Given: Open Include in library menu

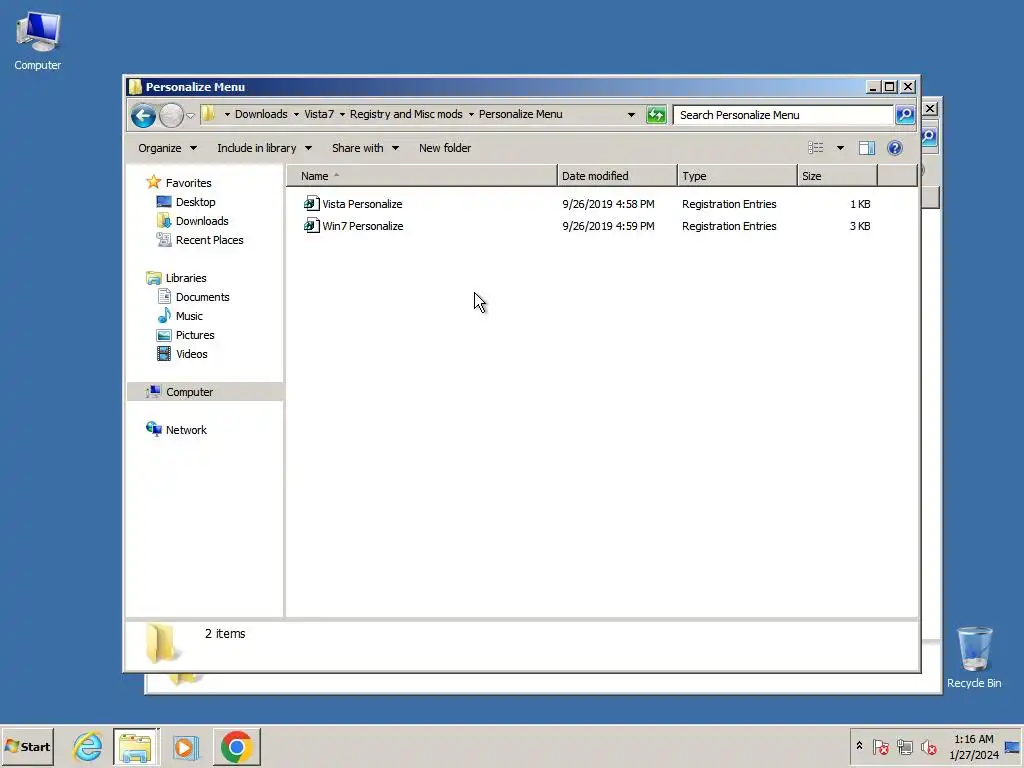Looking at the screenshot, I should pos(264,148).
